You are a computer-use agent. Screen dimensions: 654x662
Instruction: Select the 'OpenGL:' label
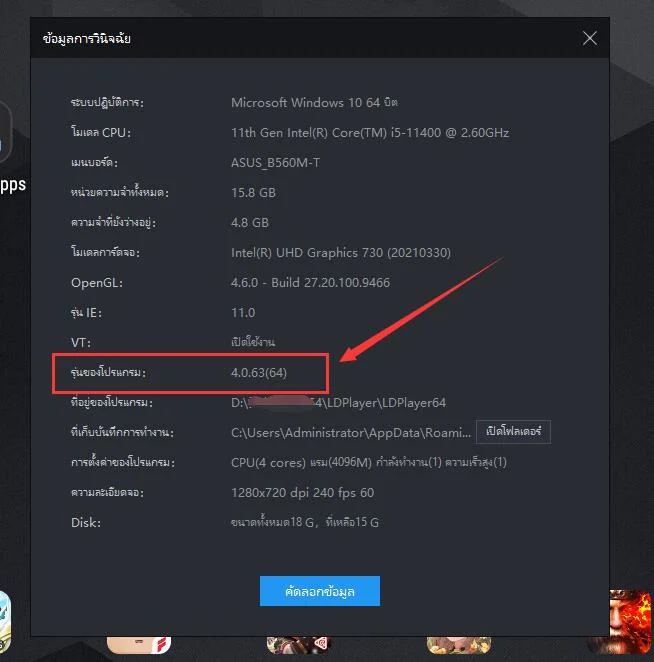pyautogui.click(x=97, y=283)
